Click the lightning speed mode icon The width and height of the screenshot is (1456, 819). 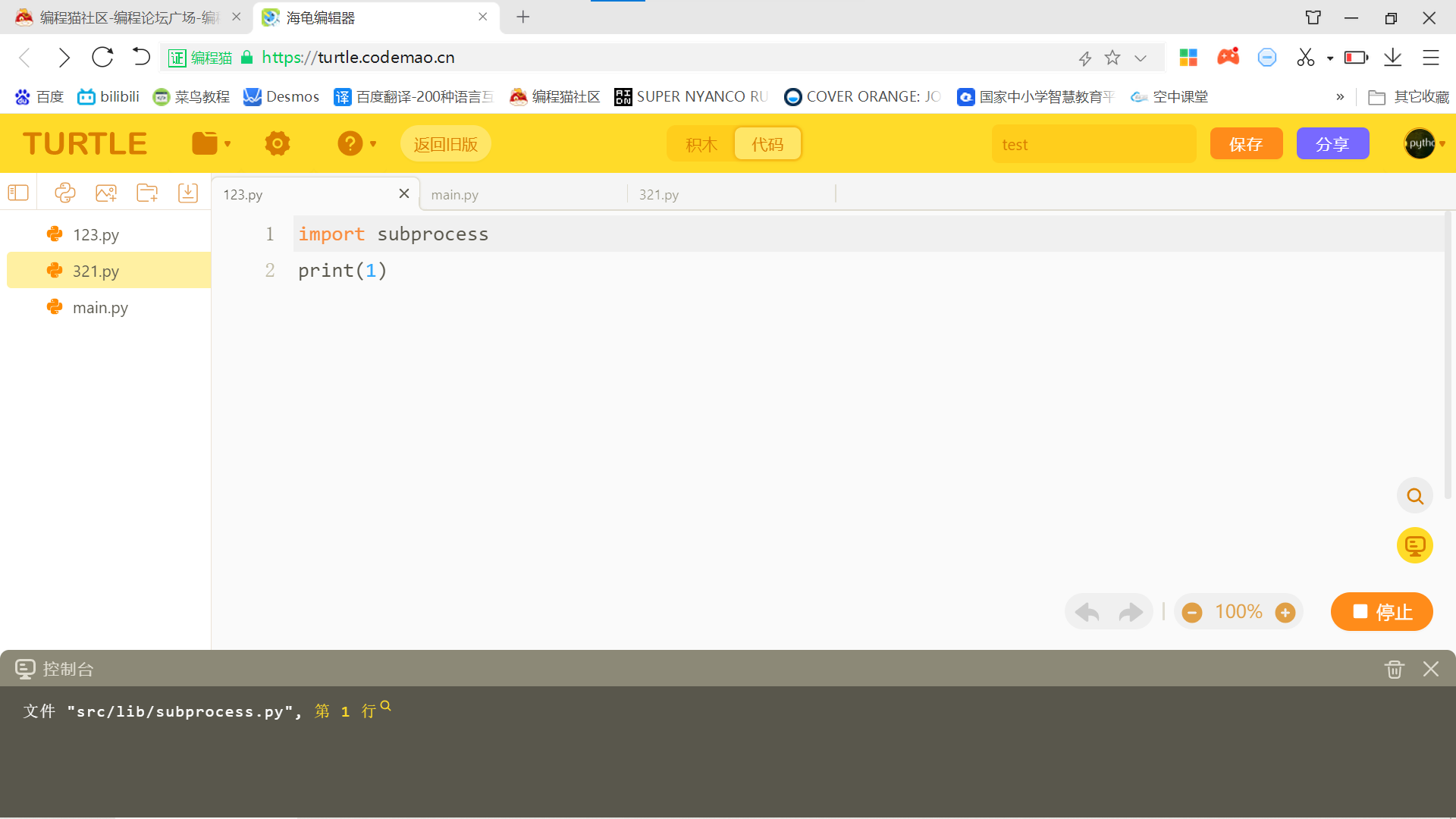tap(1085, 58)
